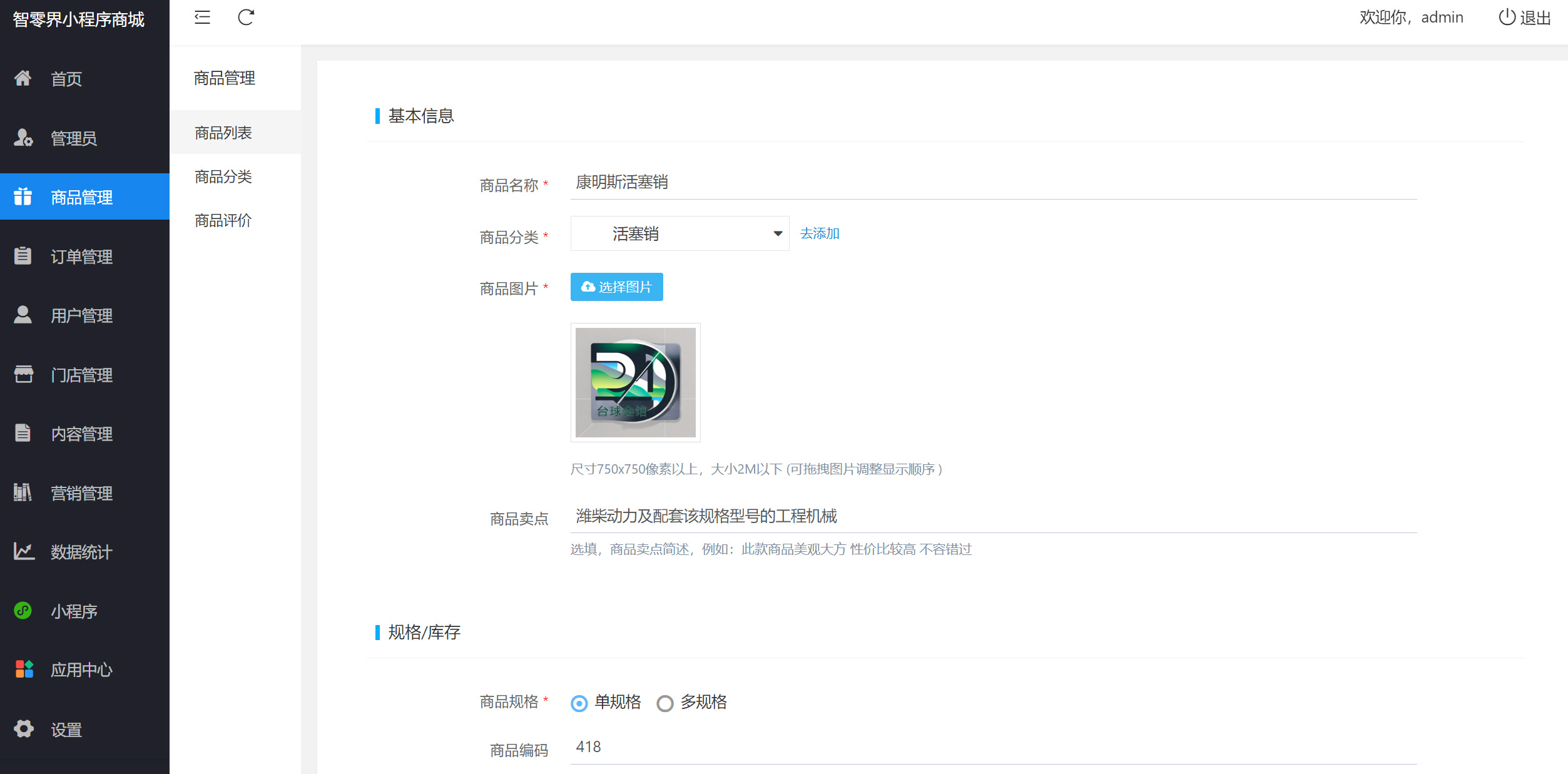Click the 门店管理 store icon
Screen dimensions: 1568x774
point(23,374)
